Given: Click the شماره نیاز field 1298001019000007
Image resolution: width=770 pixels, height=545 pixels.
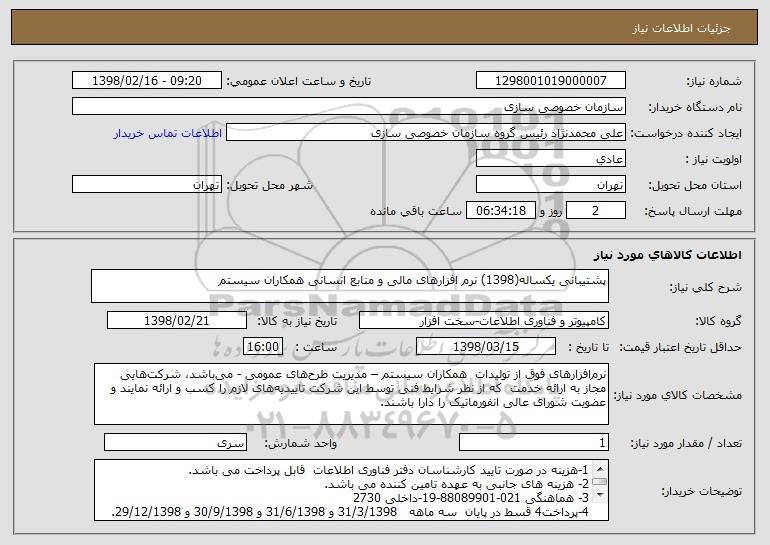Looking at the screenshot, I should click(x=550, y=81).
